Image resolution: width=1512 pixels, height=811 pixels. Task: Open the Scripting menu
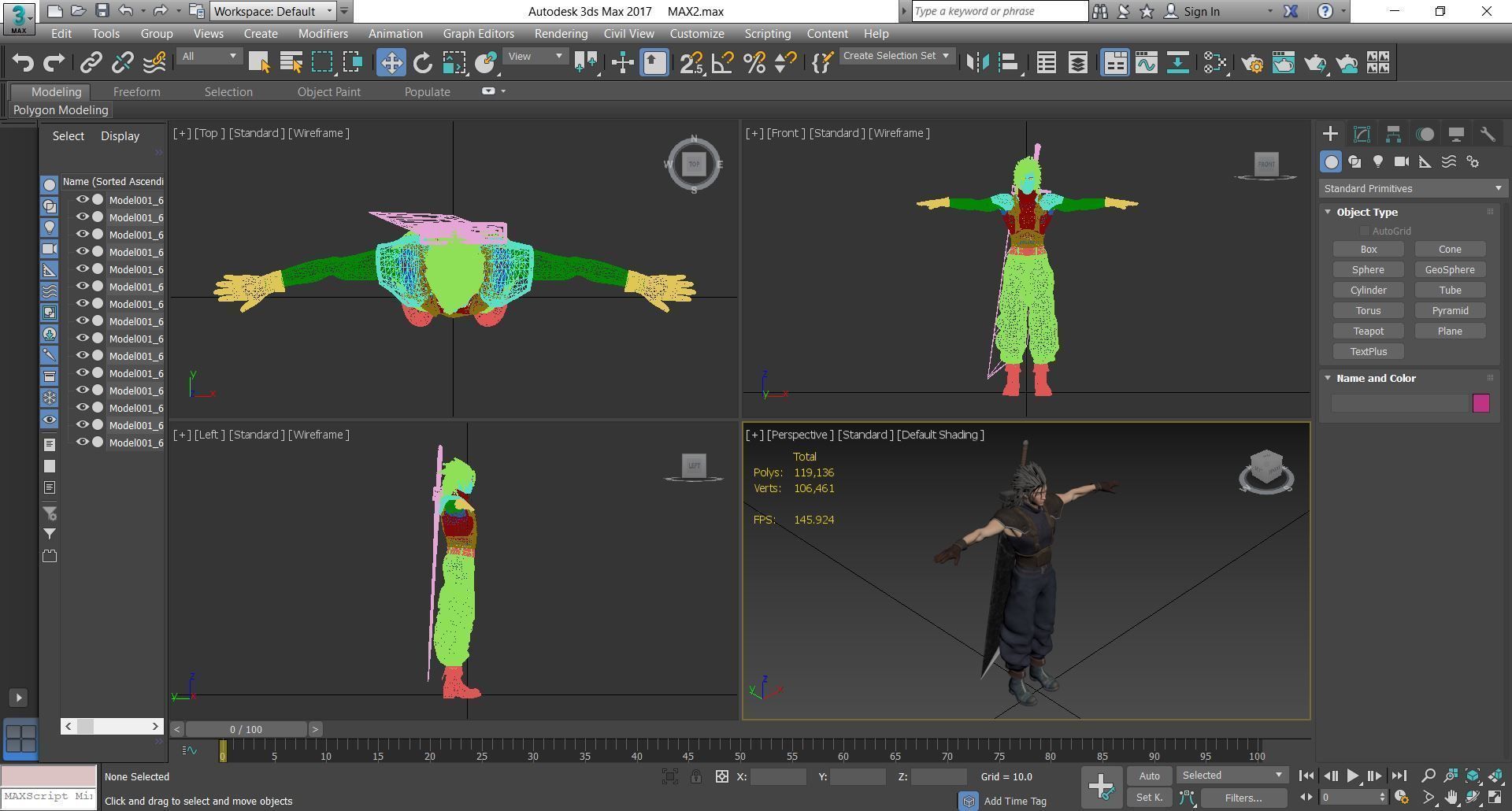pyautogui.click(x=767, y=34)
